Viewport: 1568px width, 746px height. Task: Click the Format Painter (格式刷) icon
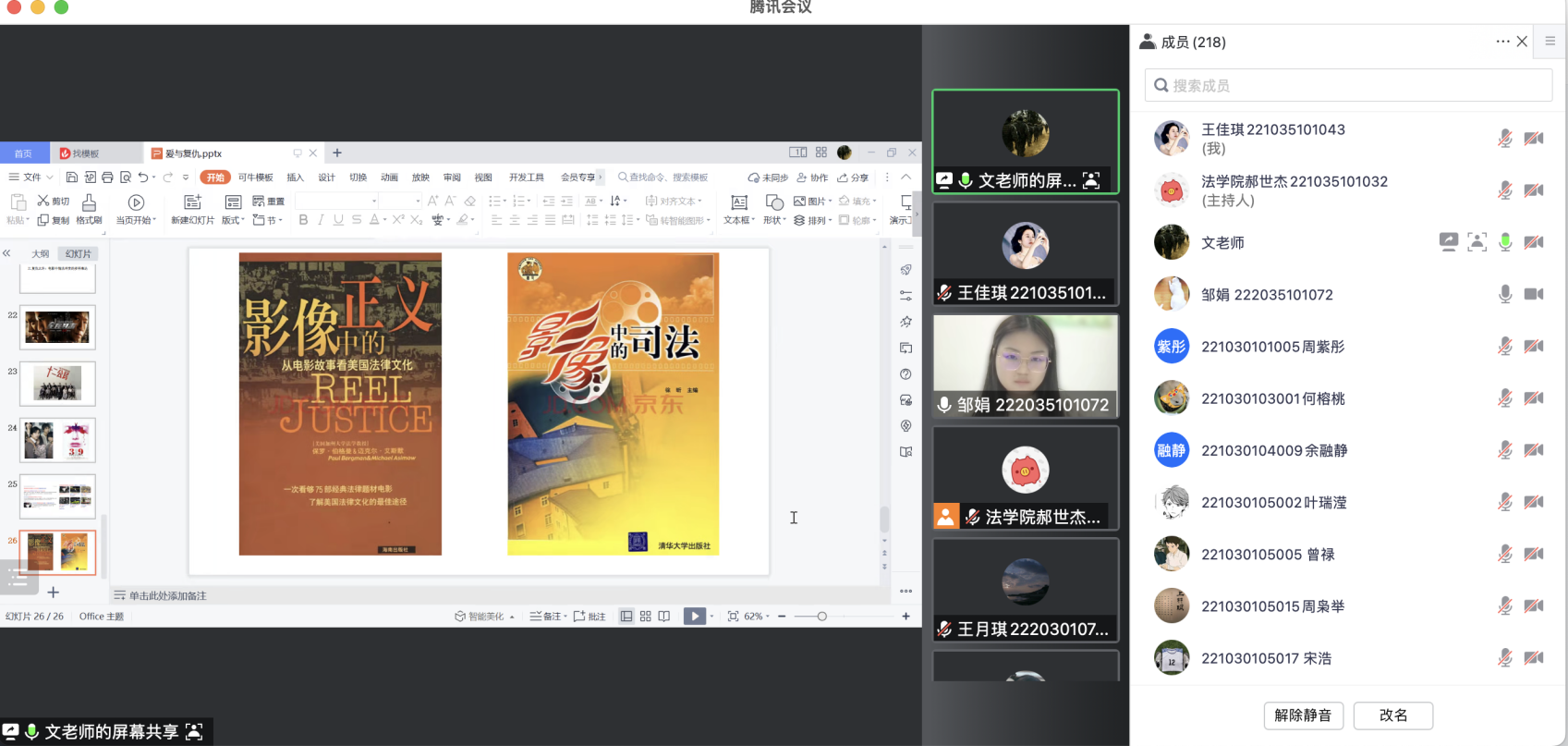89,202
